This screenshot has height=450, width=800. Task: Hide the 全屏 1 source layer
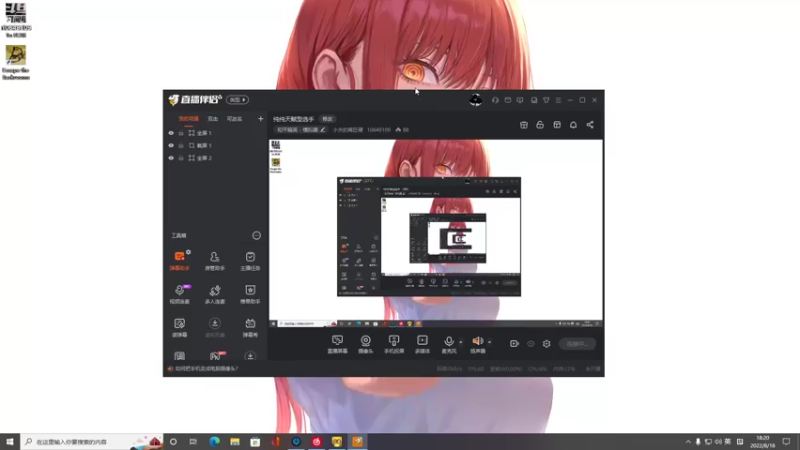(171, 133)
